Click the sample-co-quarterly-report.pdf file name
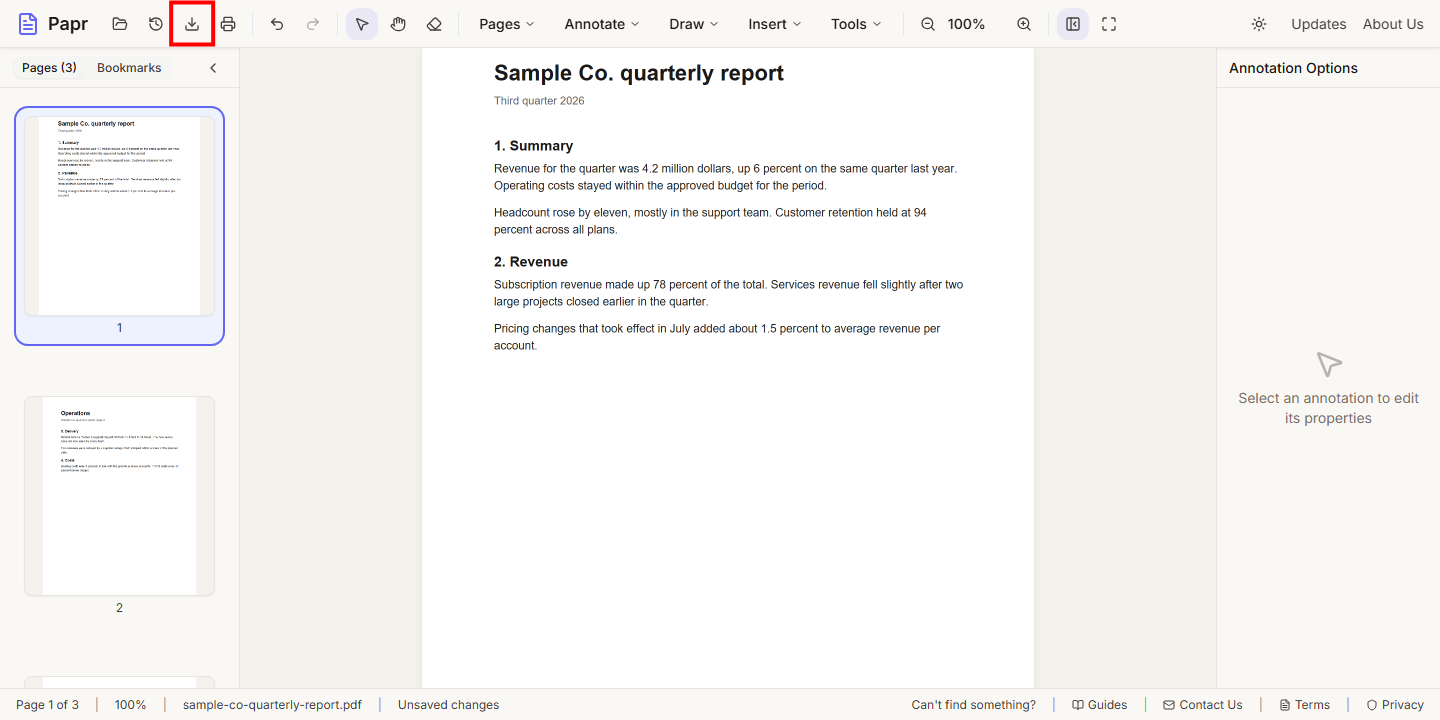Screen dimensions: 1440x720 (272, 705)
